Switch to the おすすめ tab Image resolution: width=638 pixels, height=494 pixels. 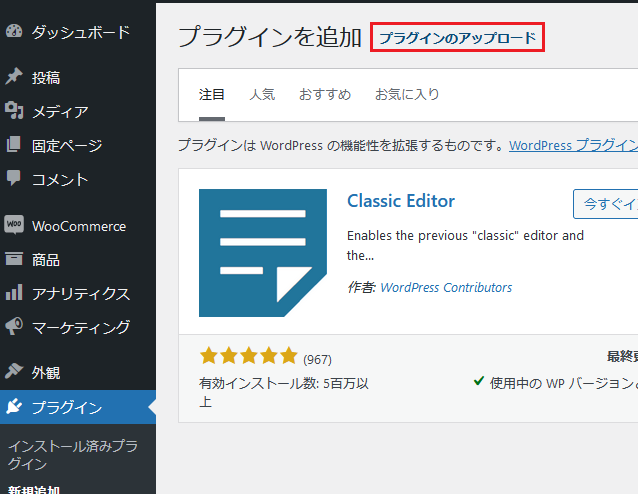325,94
